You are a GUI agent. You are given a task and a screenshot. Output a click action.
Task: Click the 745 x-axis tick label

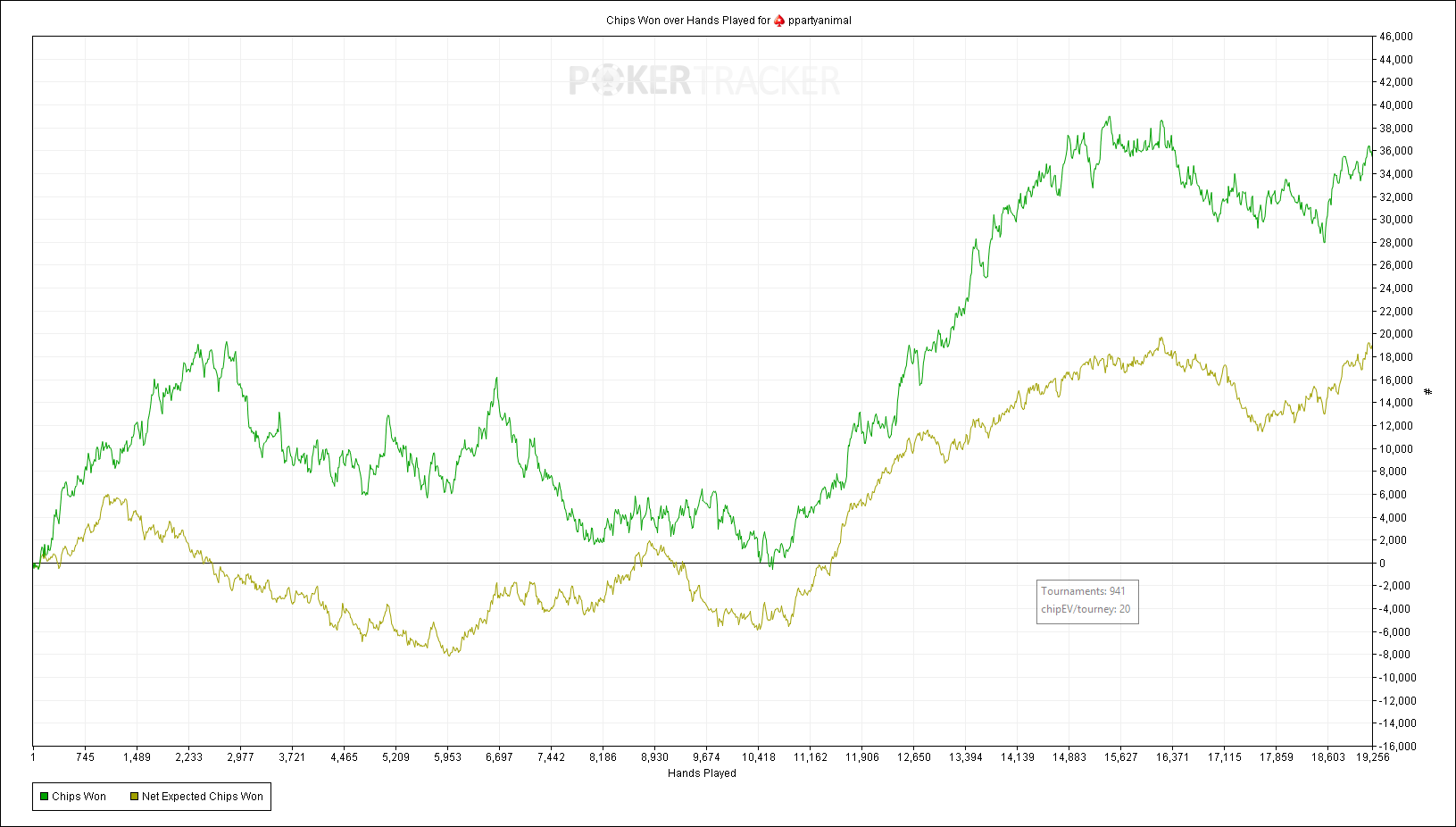tap(85, 757)
